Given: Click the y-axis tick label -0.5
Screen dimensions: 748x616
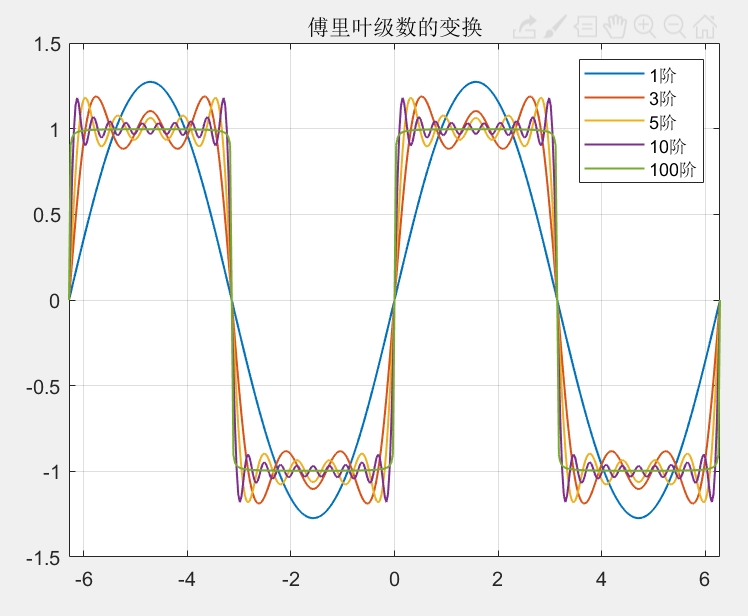Looking at the screenshot, I should point(43,386).
